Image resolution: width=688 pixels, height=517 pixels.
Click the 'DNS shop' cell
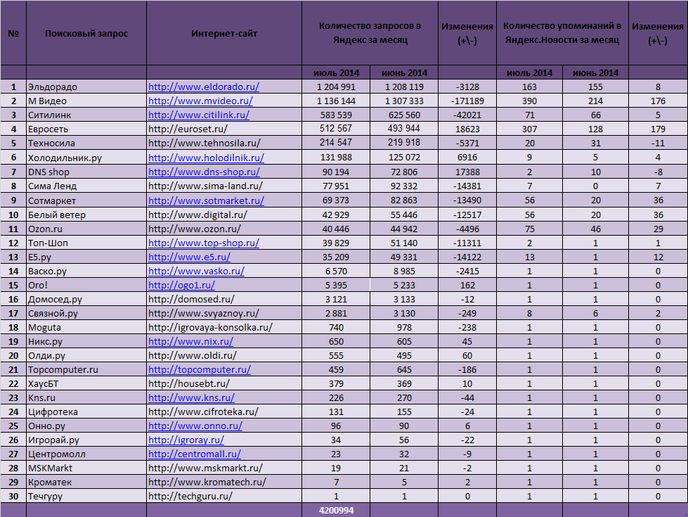[x=86, y=172]
